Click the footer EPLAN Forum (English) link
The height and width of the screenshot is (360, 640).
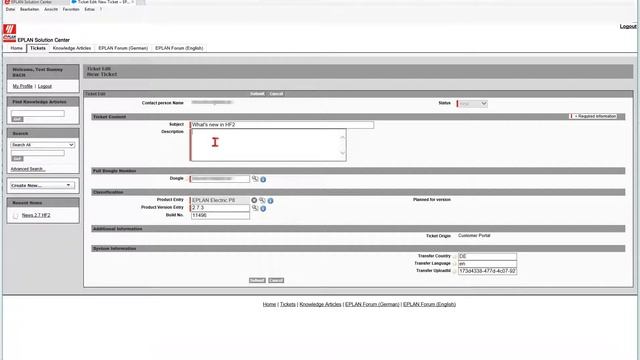429,304
